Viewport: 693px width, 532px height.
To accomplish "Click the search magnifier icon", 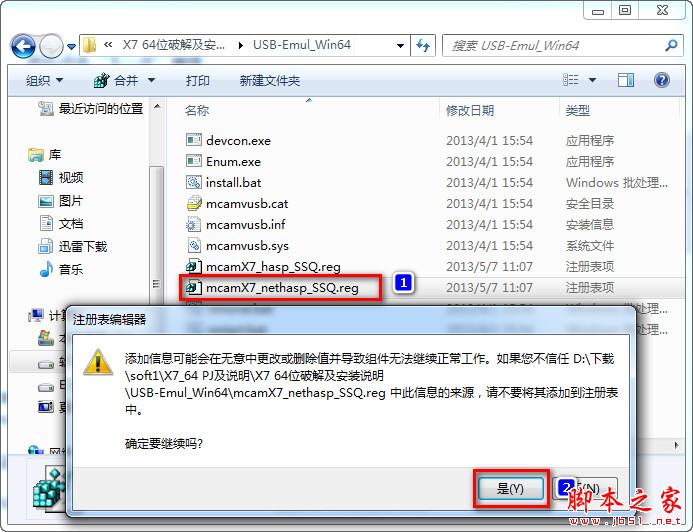I will pos(671,45).
